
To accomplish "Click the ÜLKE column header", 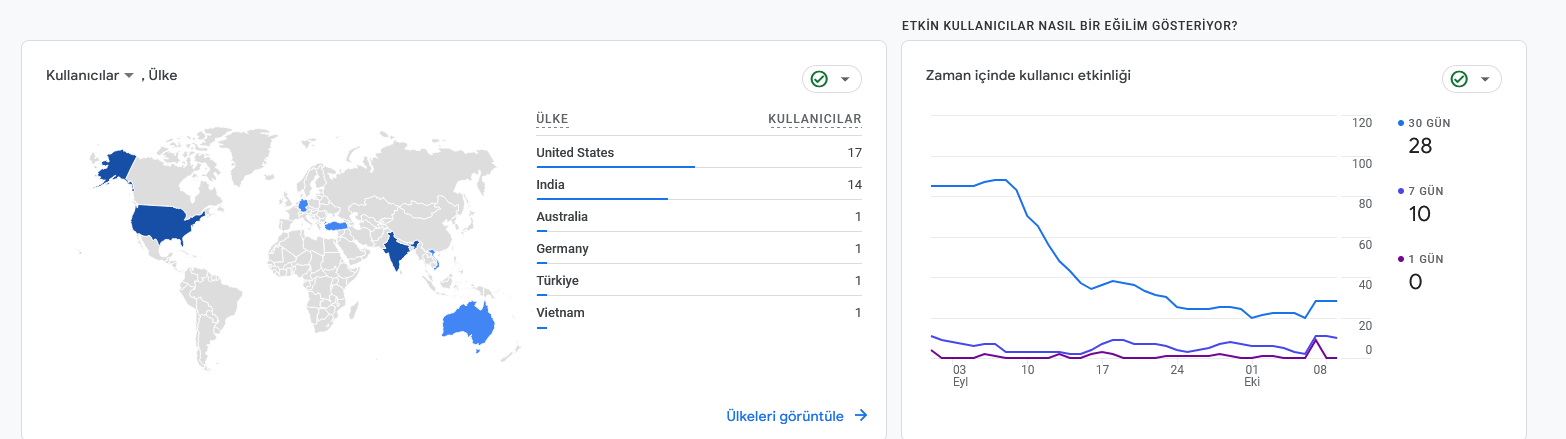I will tap(552, 119).
